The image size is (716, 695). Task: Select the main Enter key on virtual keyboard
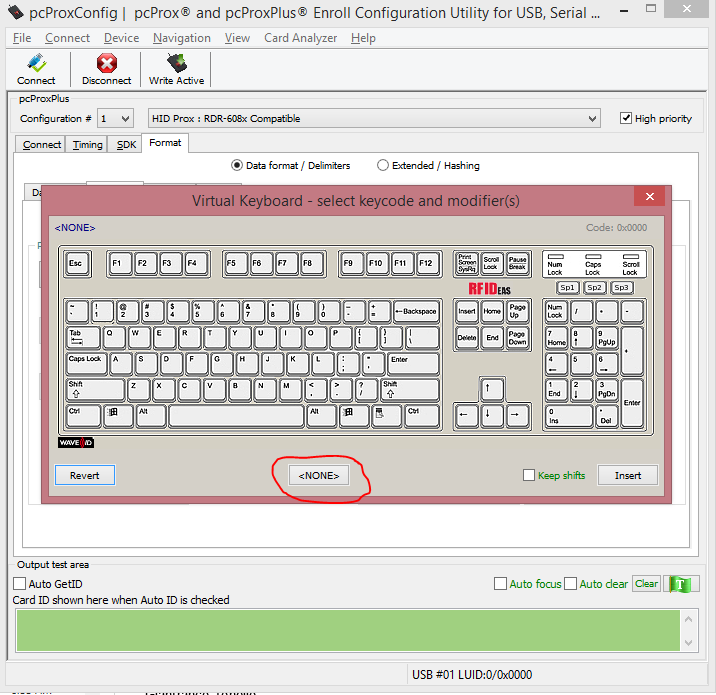(x=413, y=364)
